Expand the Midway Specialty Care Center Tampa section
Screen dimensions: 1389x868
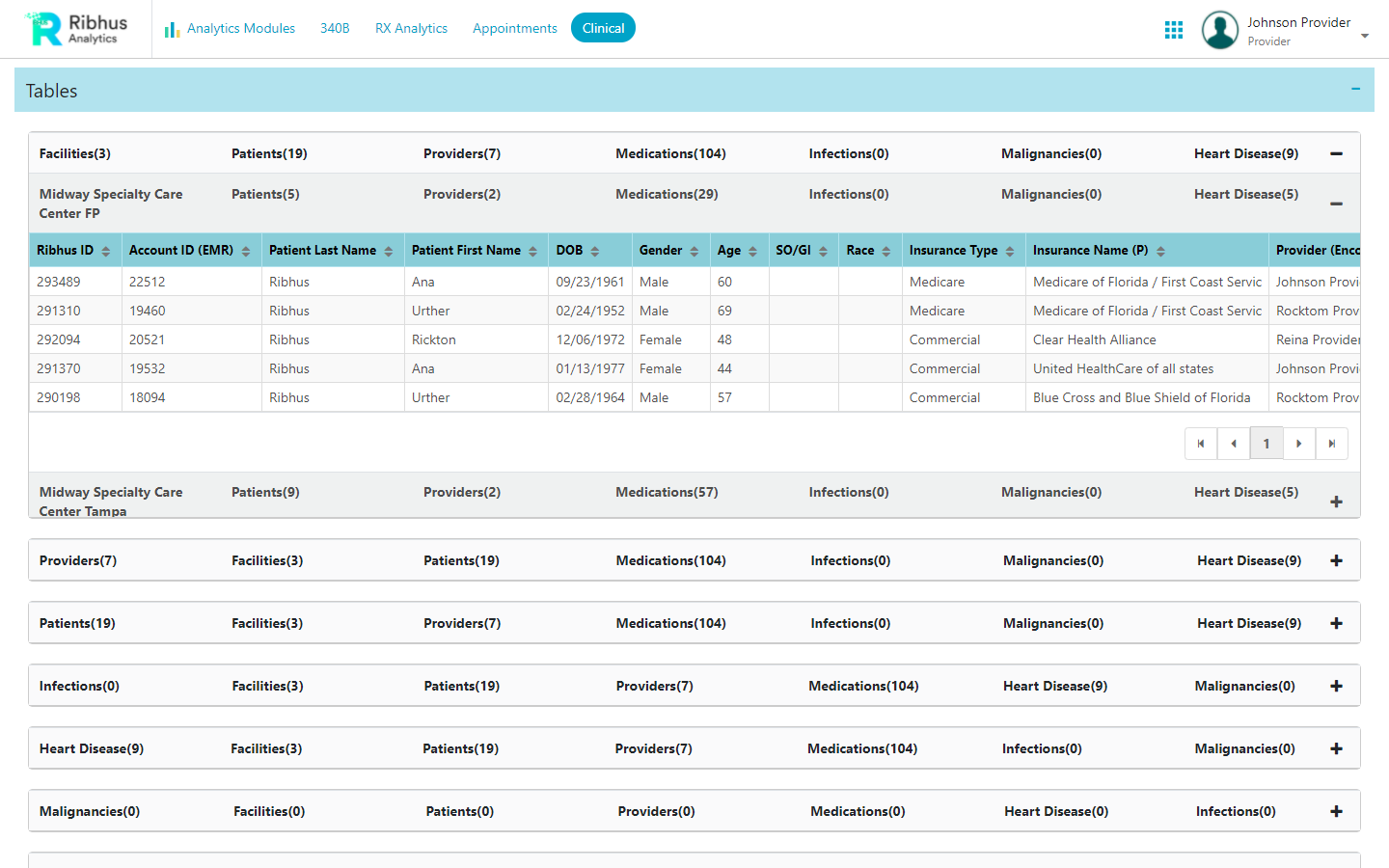(x=1336, y=502)
